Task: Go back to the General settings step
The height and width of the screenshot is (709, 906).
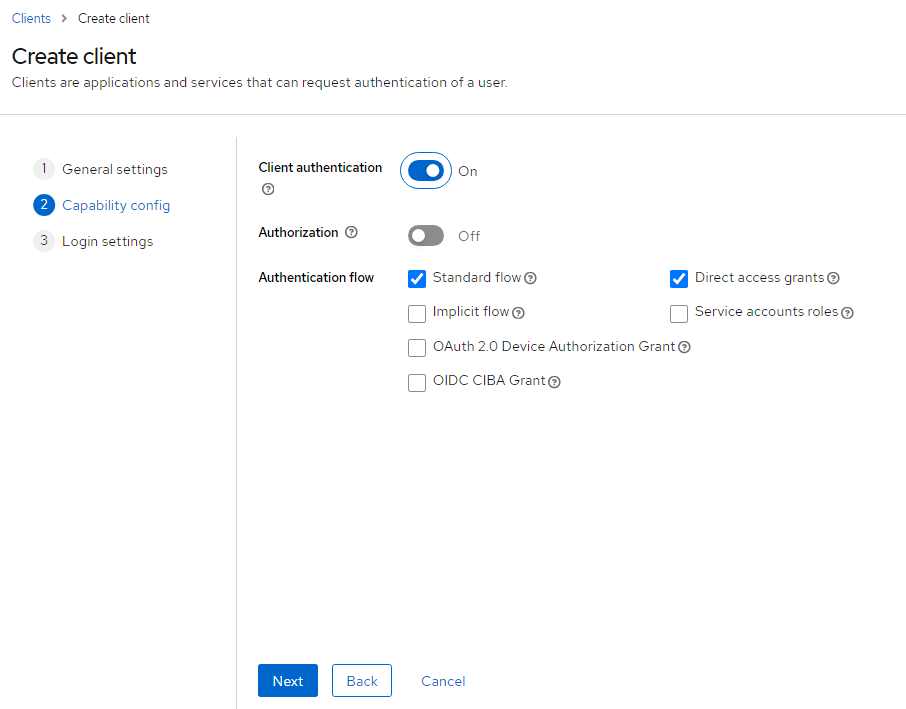Action: point(115,169)
